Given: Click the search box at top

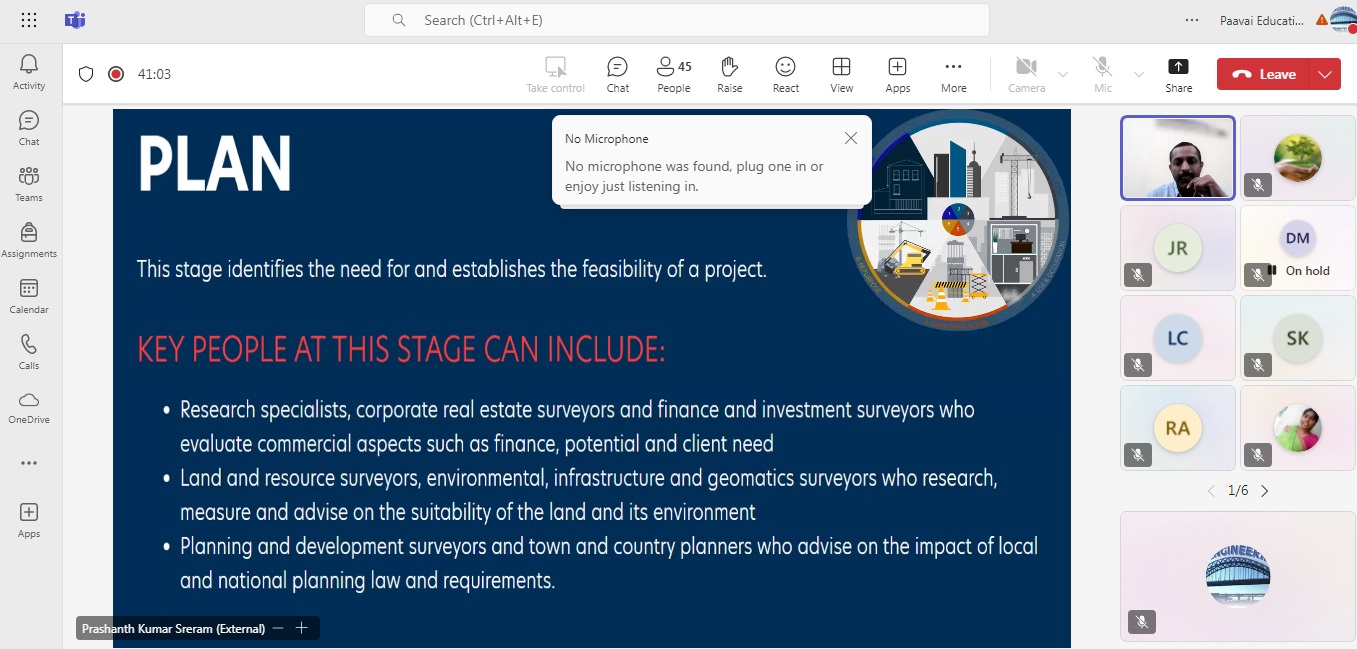Looking at the screenshot, I should (676, 20).
